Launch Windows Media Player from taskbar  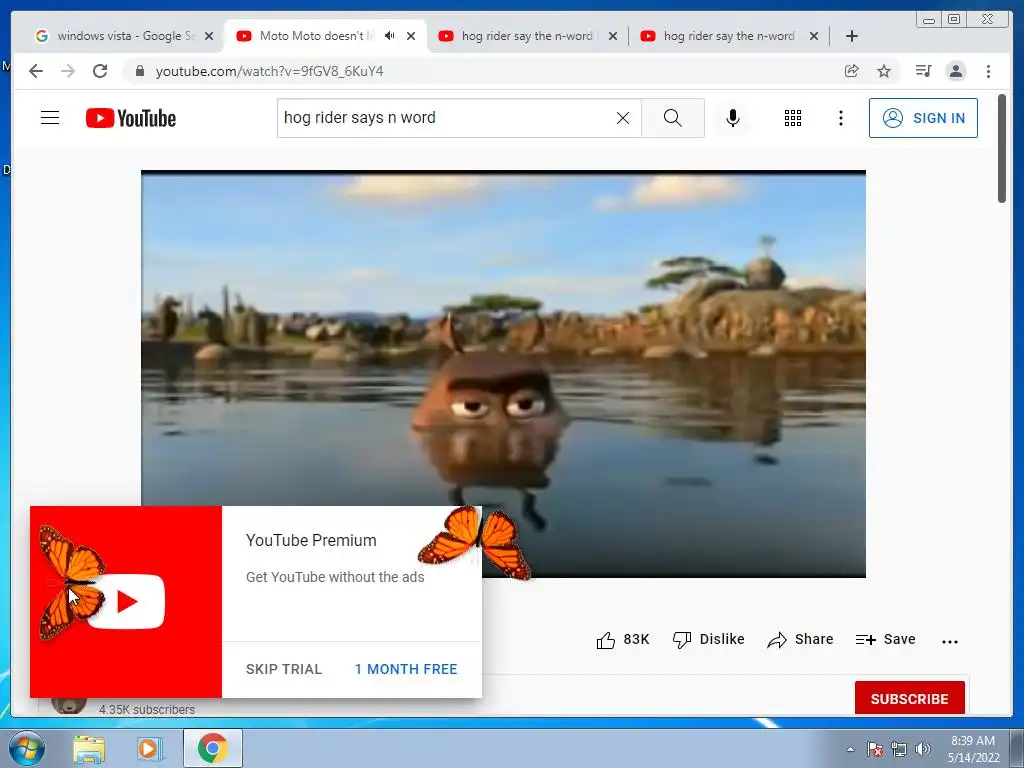point(149,749)
